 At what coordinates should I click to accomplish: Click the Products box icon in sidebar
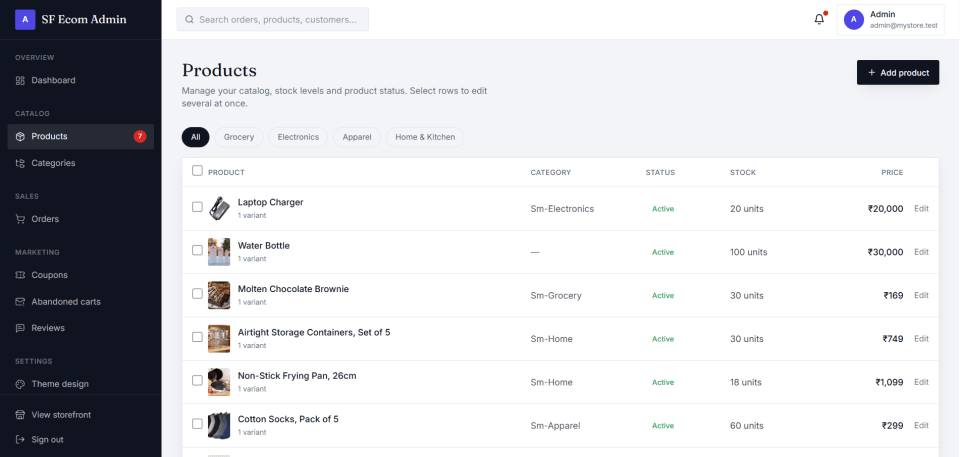click(20, 136)
